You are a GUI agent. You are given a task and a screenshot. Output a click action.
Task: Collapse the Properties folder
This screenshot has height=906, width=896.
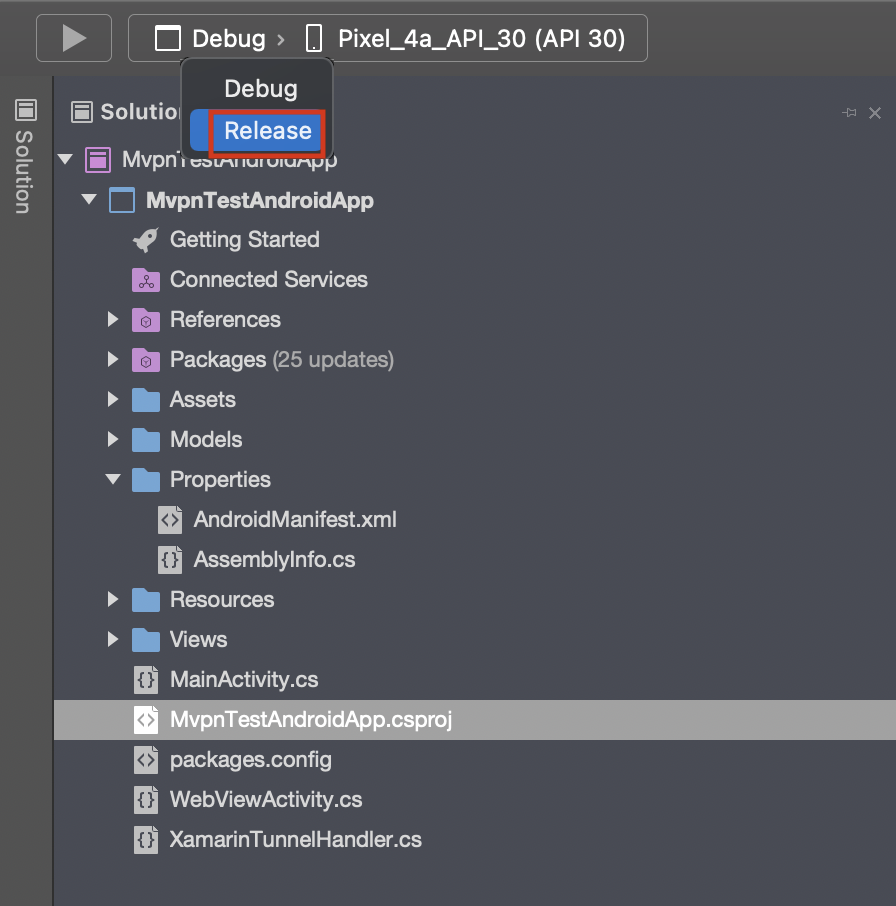(113, 480)
